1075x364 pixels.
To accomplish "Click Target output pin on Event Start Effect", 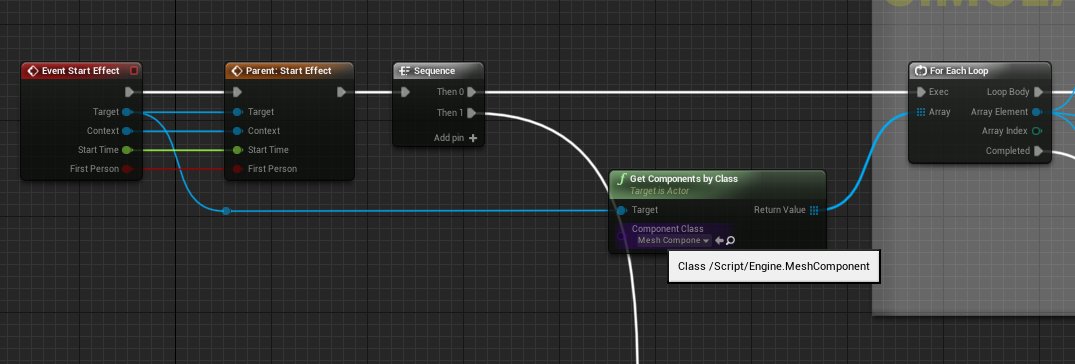I will pos(127,112).
